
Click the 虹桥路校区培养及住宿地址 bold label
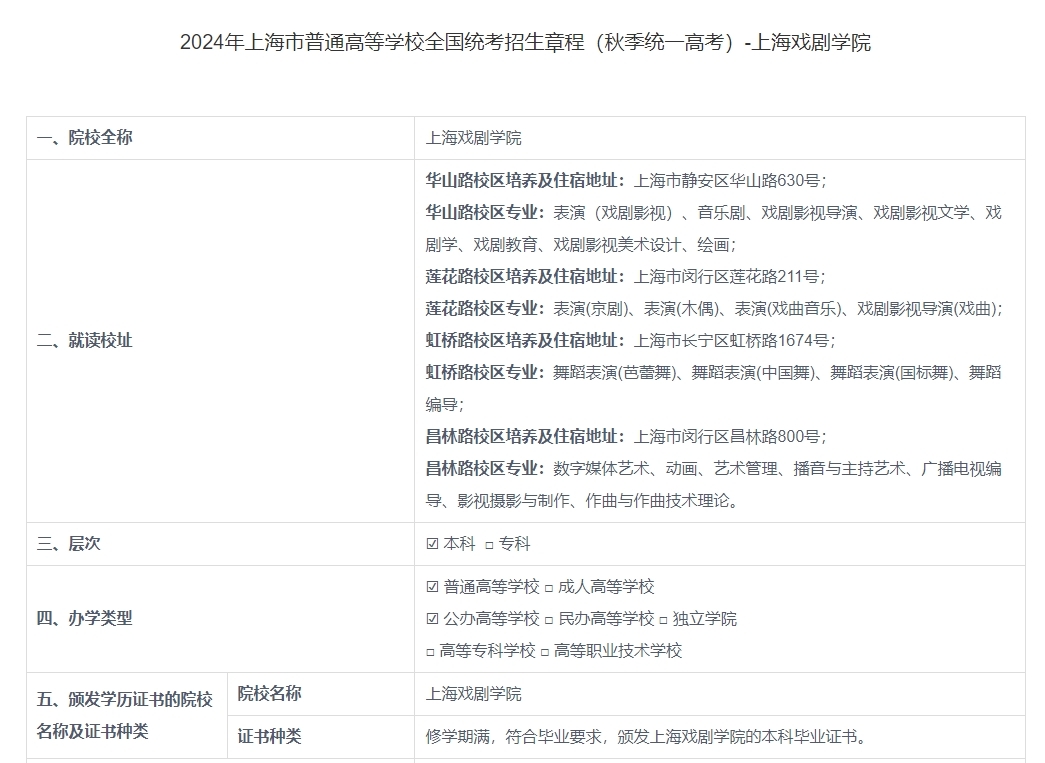point(525,341)
